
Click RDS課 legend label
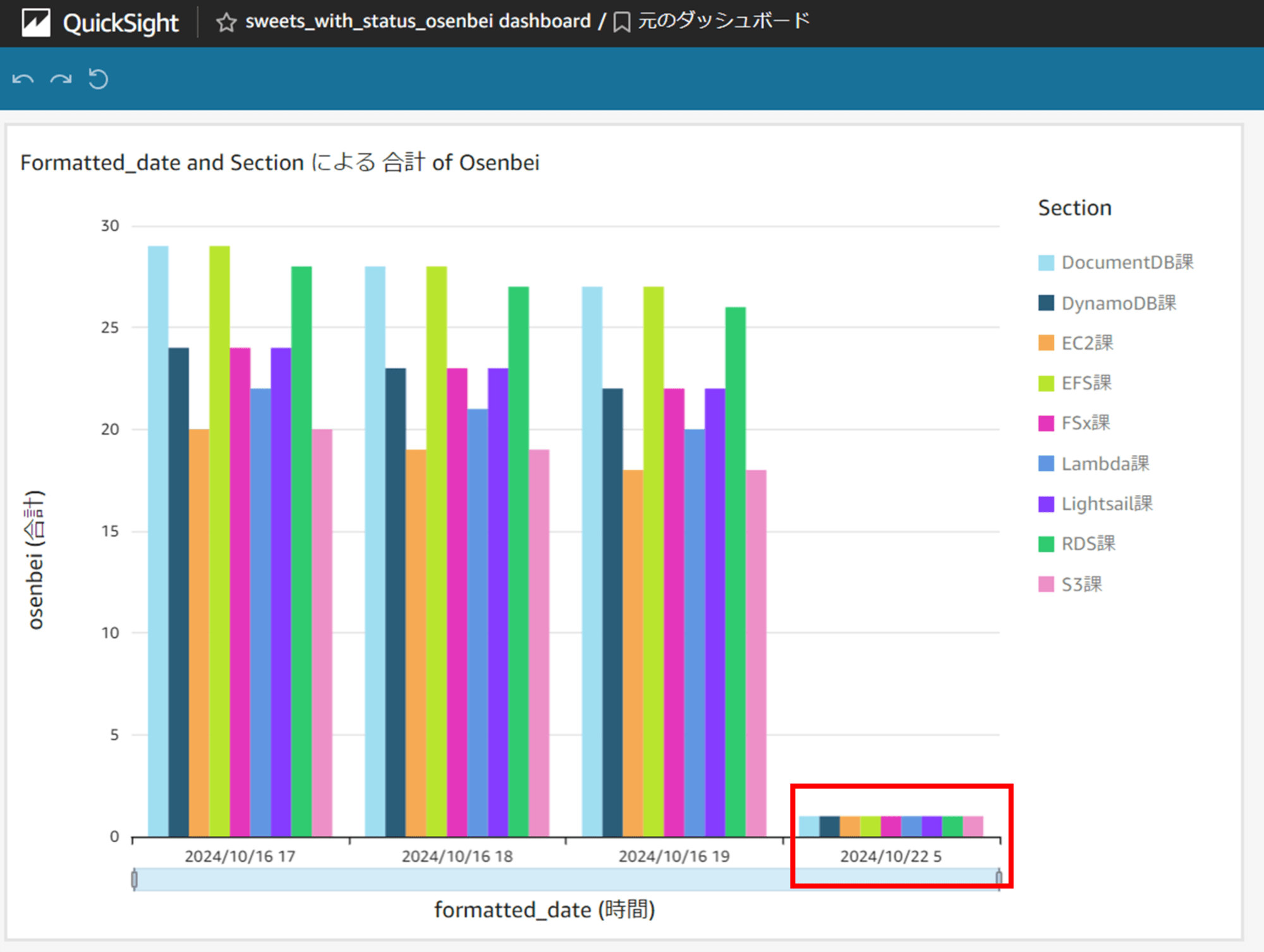(1088, 543)
